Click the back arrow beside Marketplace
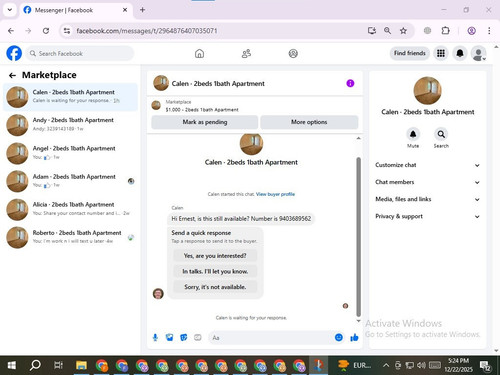 [12, 75]
